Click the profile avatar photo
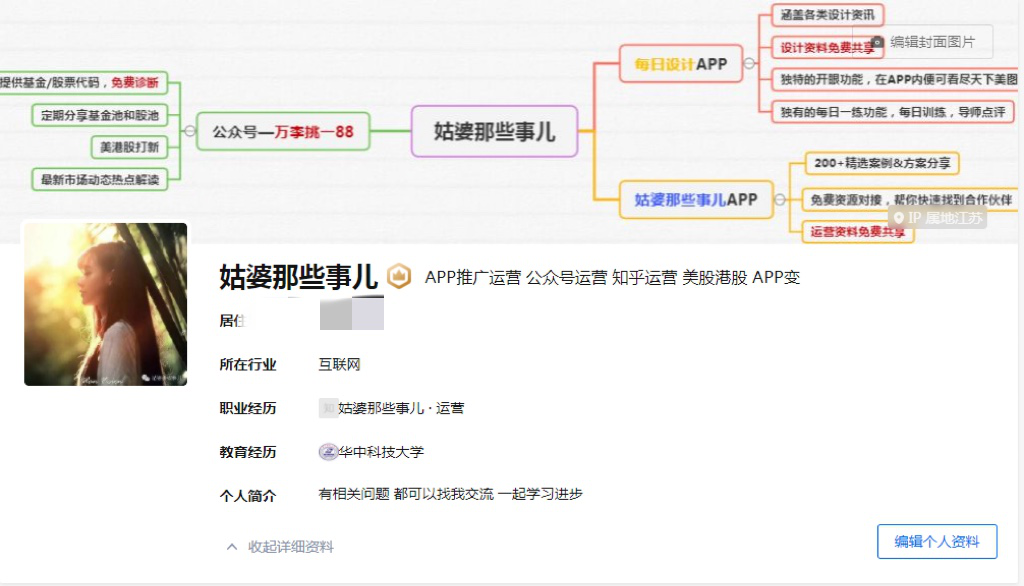The height and width of the screenshot is (586, 1024). click(105, 304)
